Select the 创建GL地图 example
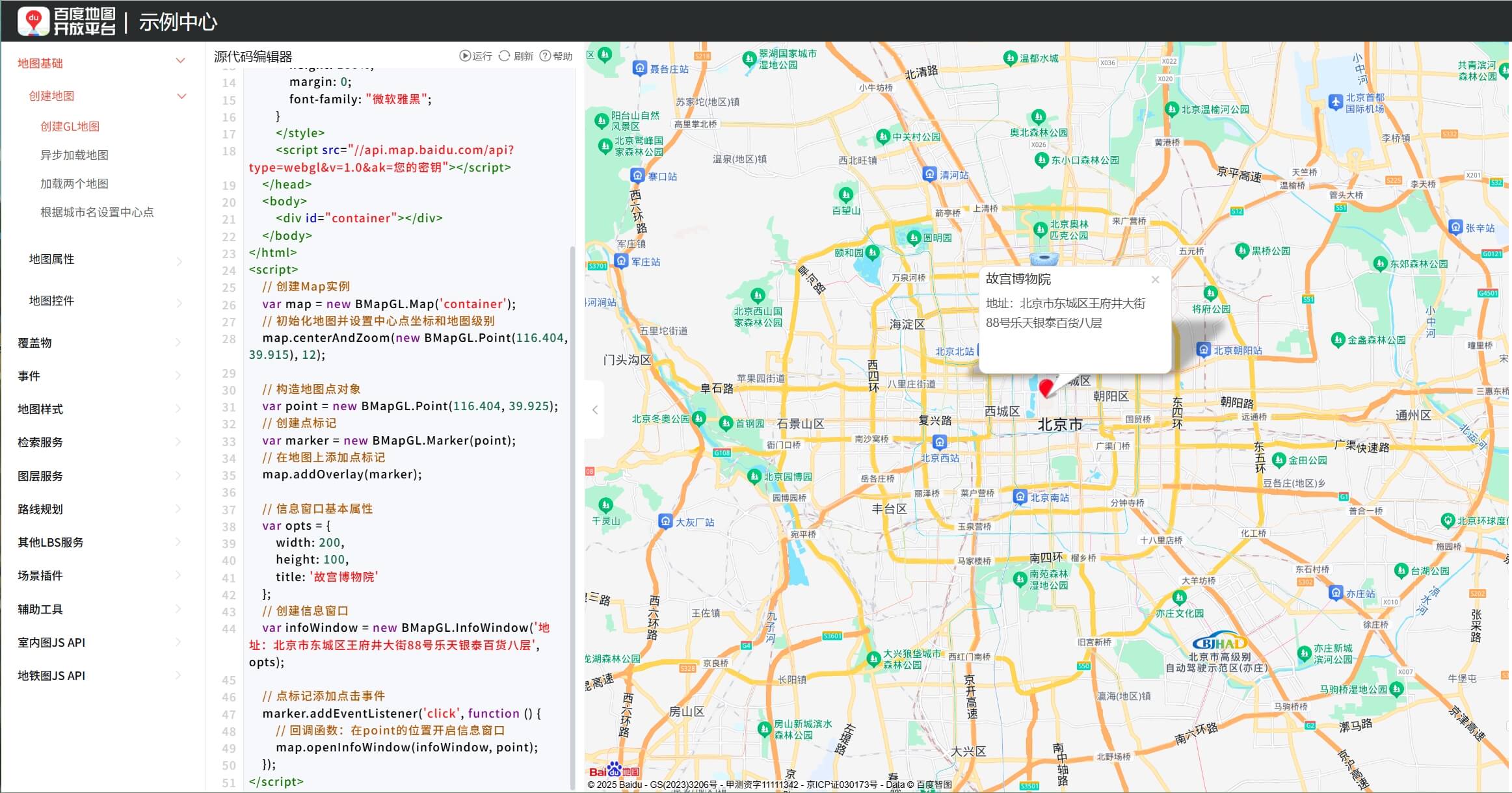 70,127
